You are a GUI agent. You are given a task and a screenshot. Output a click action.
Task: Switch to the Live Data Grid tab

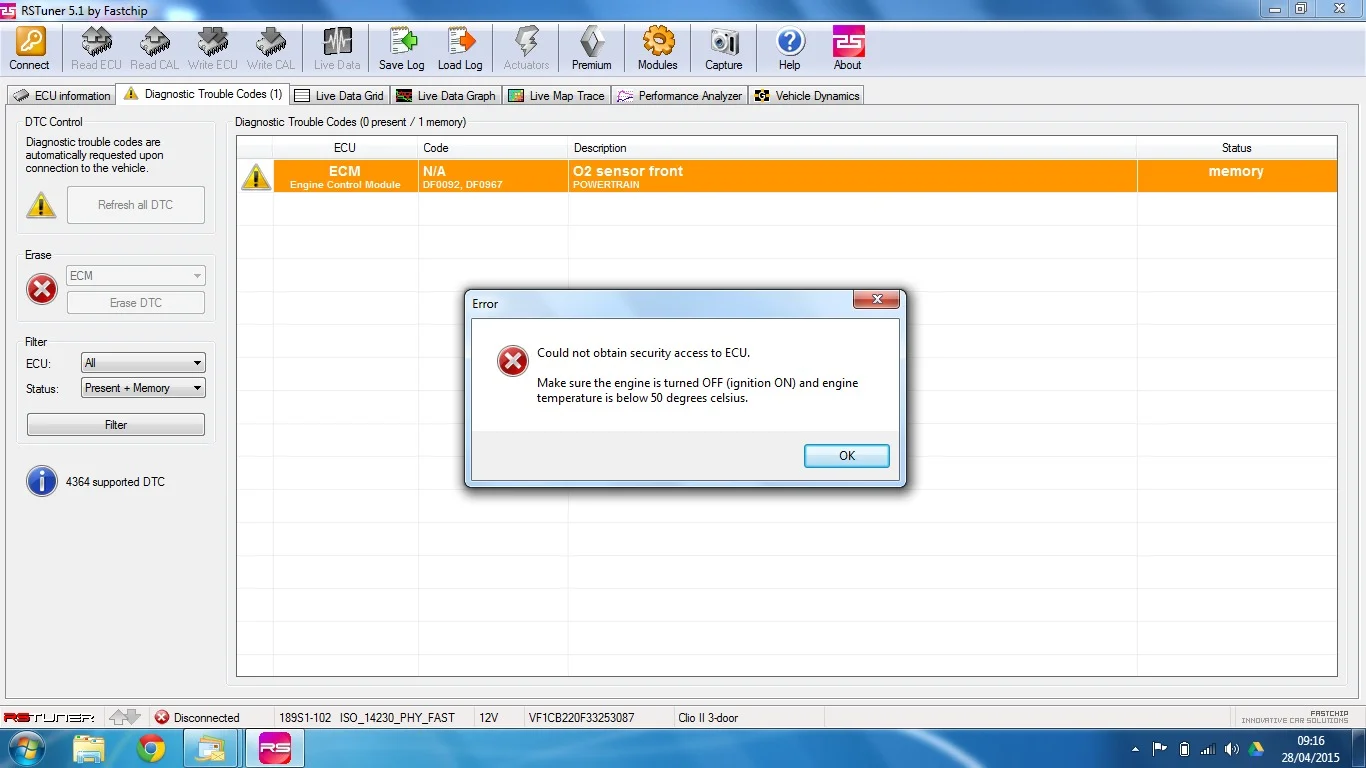coord(339,96)
